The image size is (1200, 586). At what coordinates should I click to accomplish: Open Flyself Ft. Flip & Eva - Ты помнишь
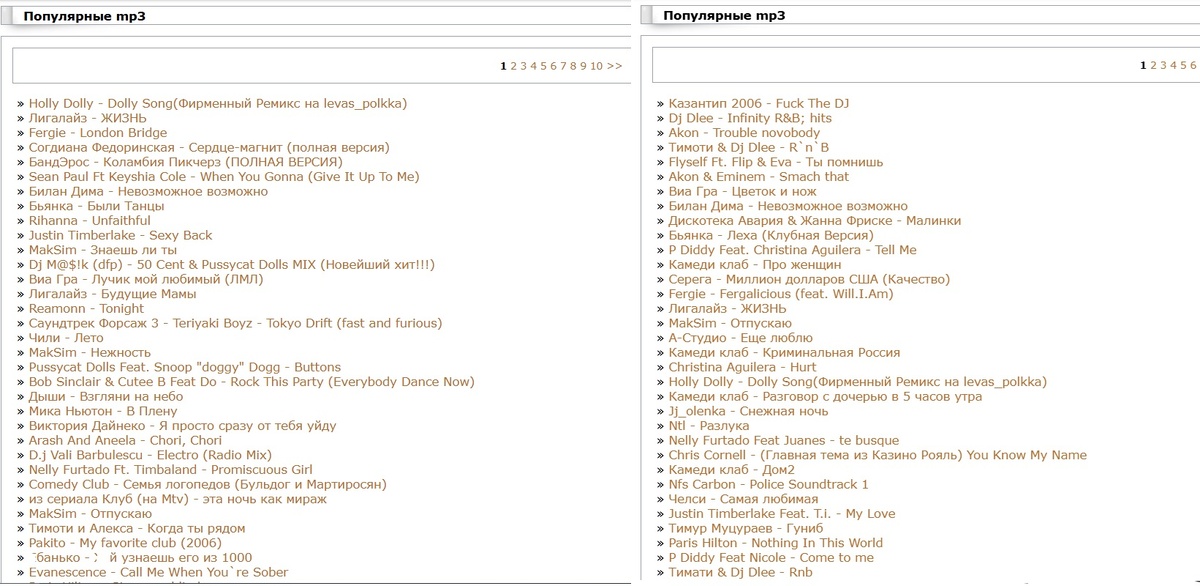pos(776,162)
